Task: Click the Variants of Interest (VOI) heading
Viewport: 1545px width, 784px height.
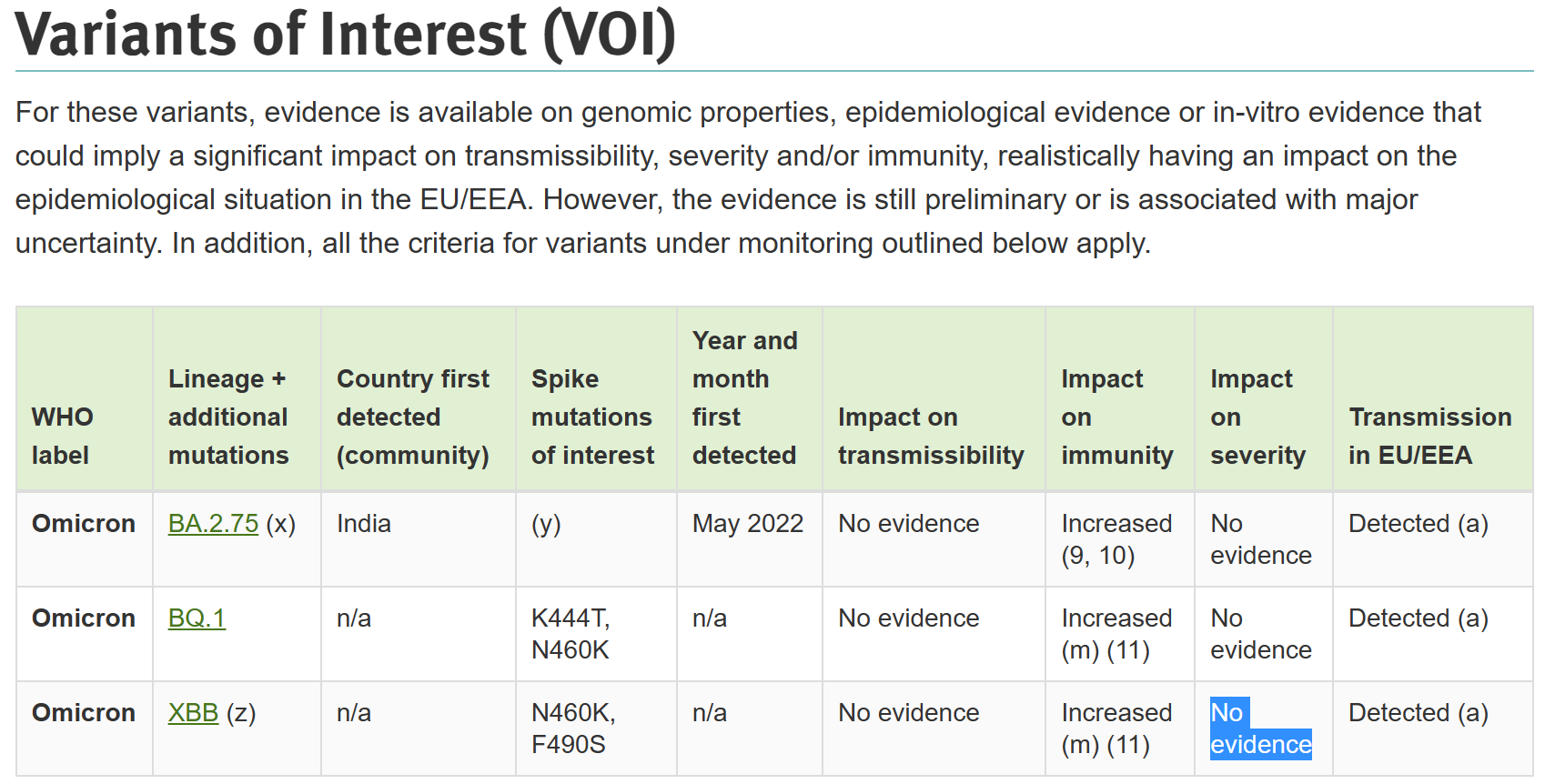Action: pos(346,35)
